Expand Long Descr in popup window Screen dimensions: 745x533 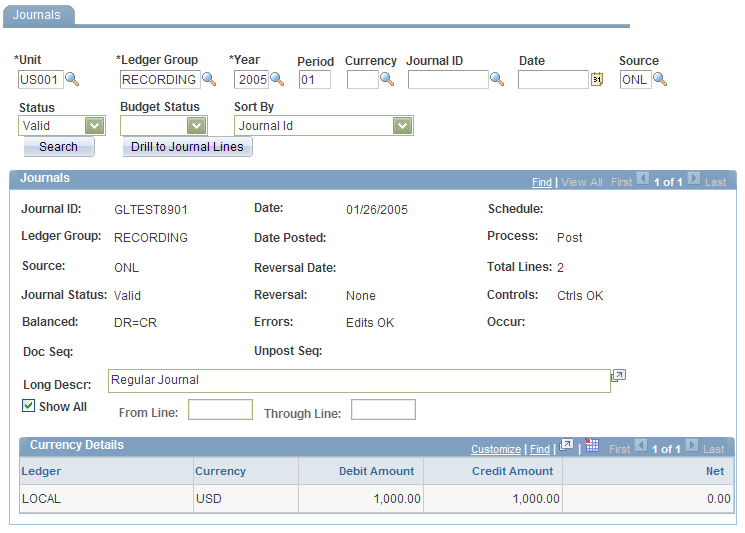[619, 376]
